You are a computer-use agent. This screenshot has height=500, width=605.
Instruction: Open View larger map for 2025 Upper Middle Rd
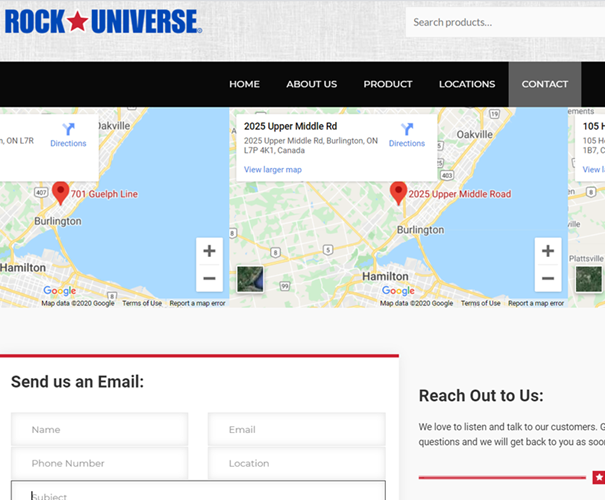273,169
